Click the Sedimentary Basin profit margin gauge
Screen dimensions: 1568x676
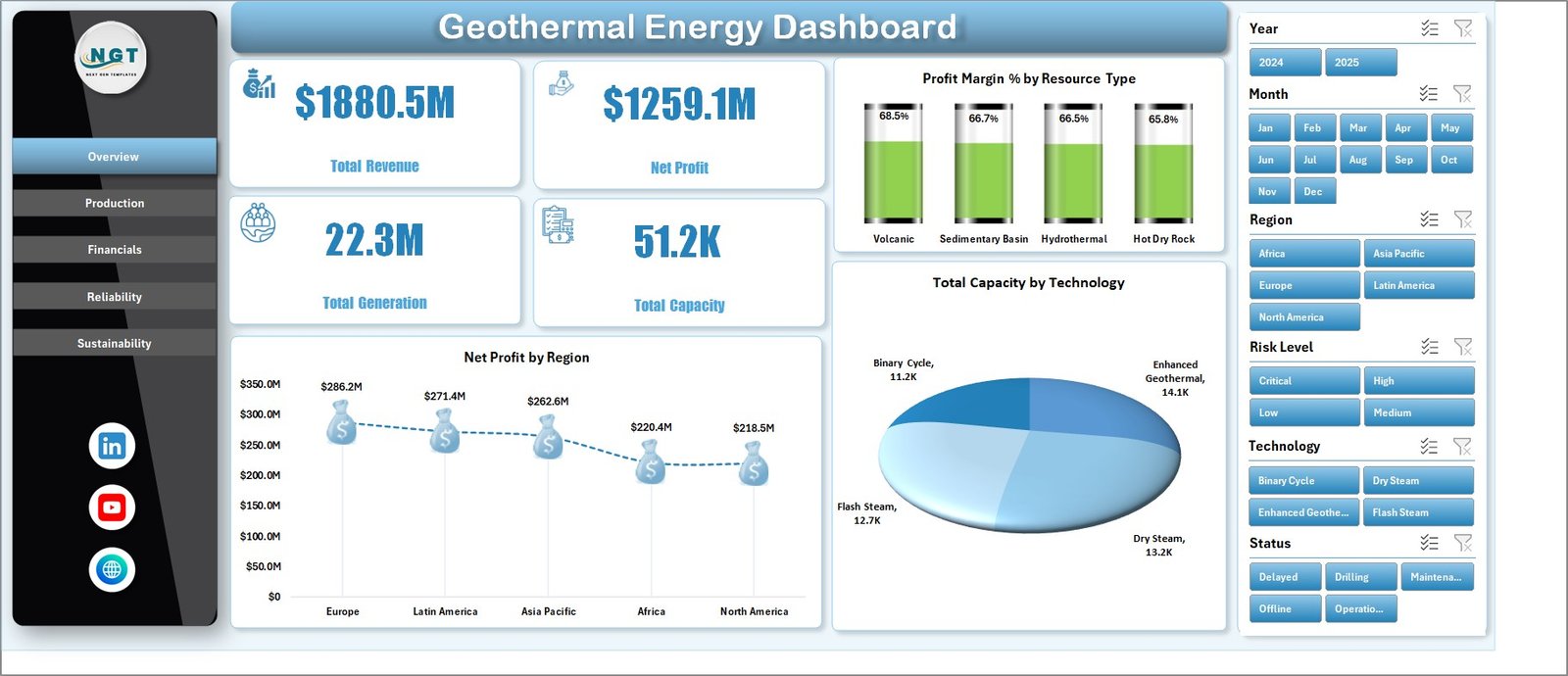983,164
